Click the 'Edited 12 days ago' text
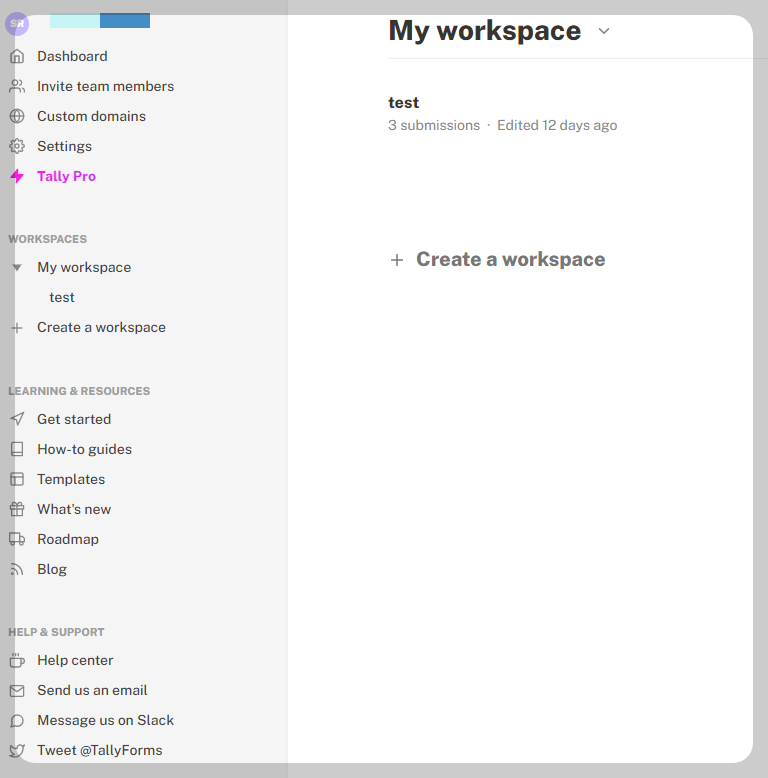This screenshot has height=778, width=768. pyautogui.click(x=557, y=126)
